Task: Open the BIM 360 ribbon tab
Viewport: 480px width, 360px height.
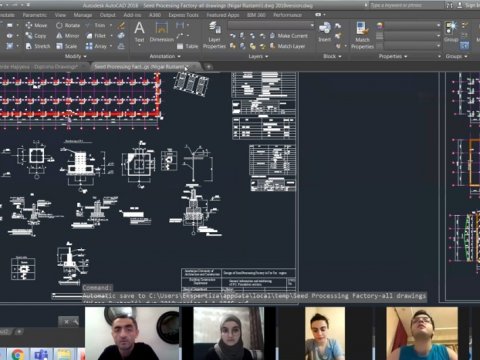Action: click(256, 15)
